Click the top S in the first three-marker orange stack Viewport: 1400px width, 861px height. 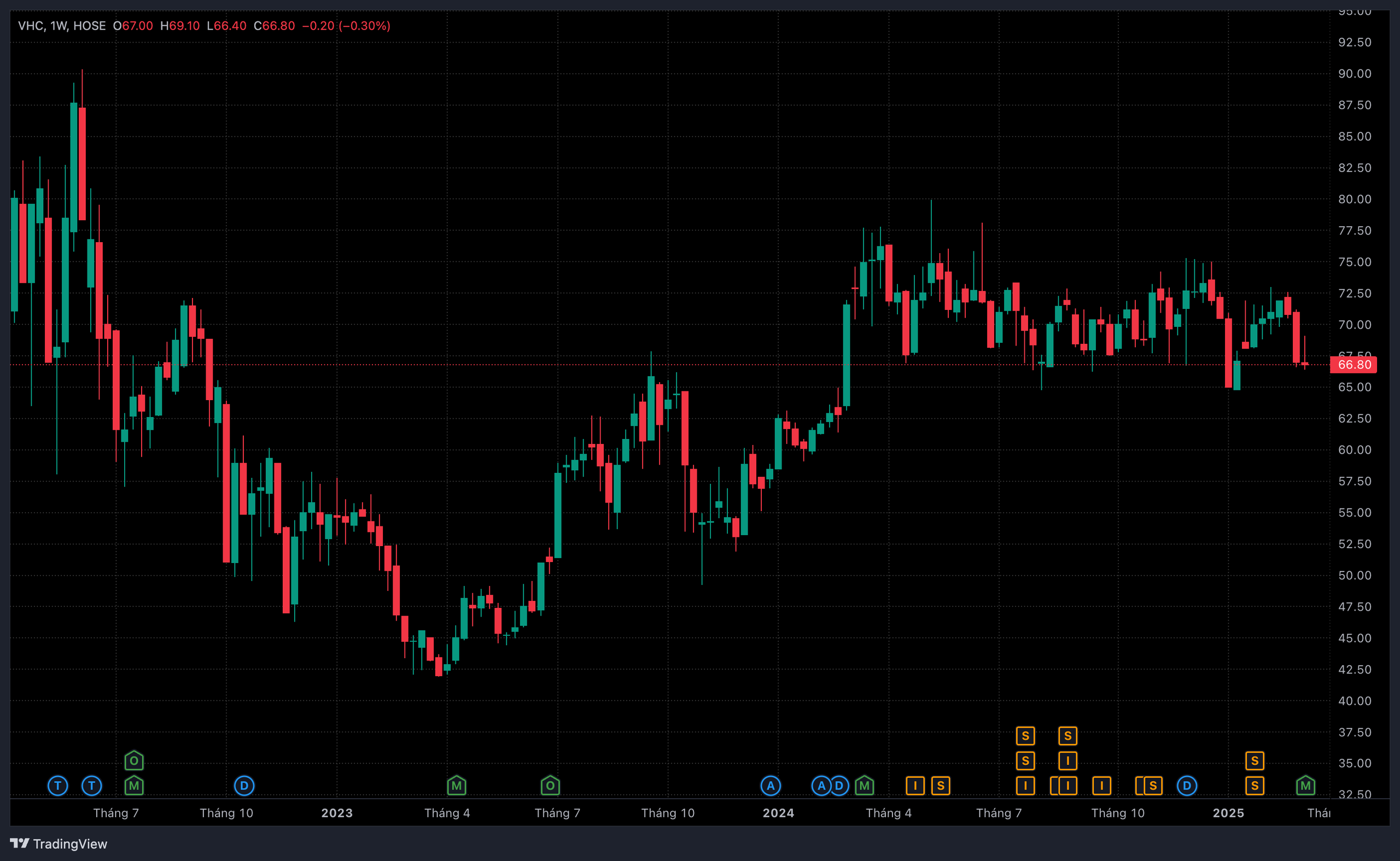point(1026,736)
